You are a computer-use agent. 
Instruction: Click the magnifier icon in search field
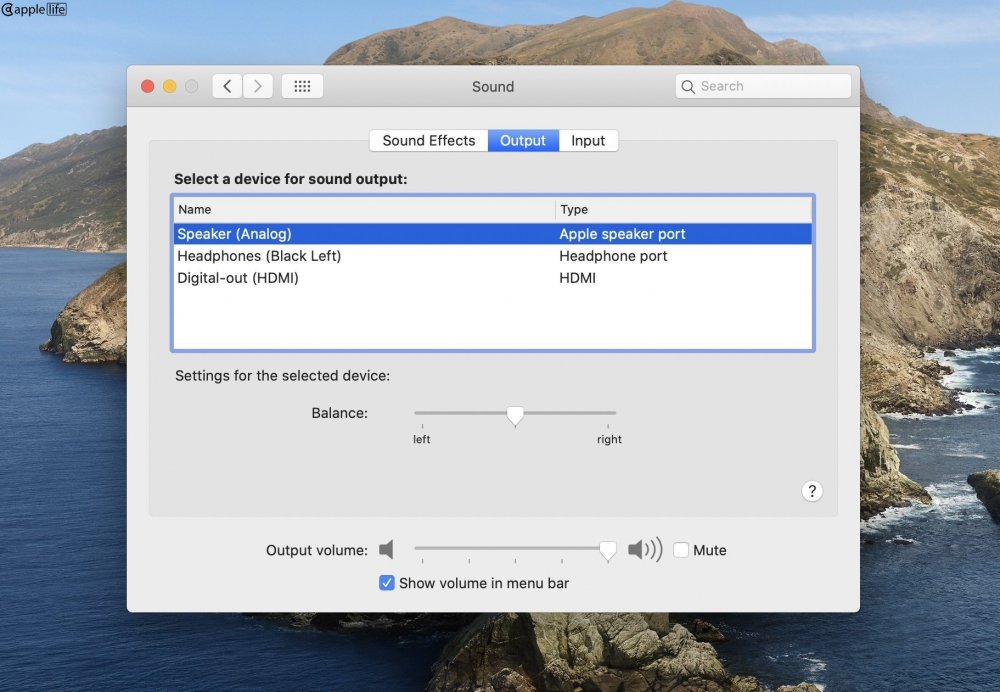tap(688, 87)
